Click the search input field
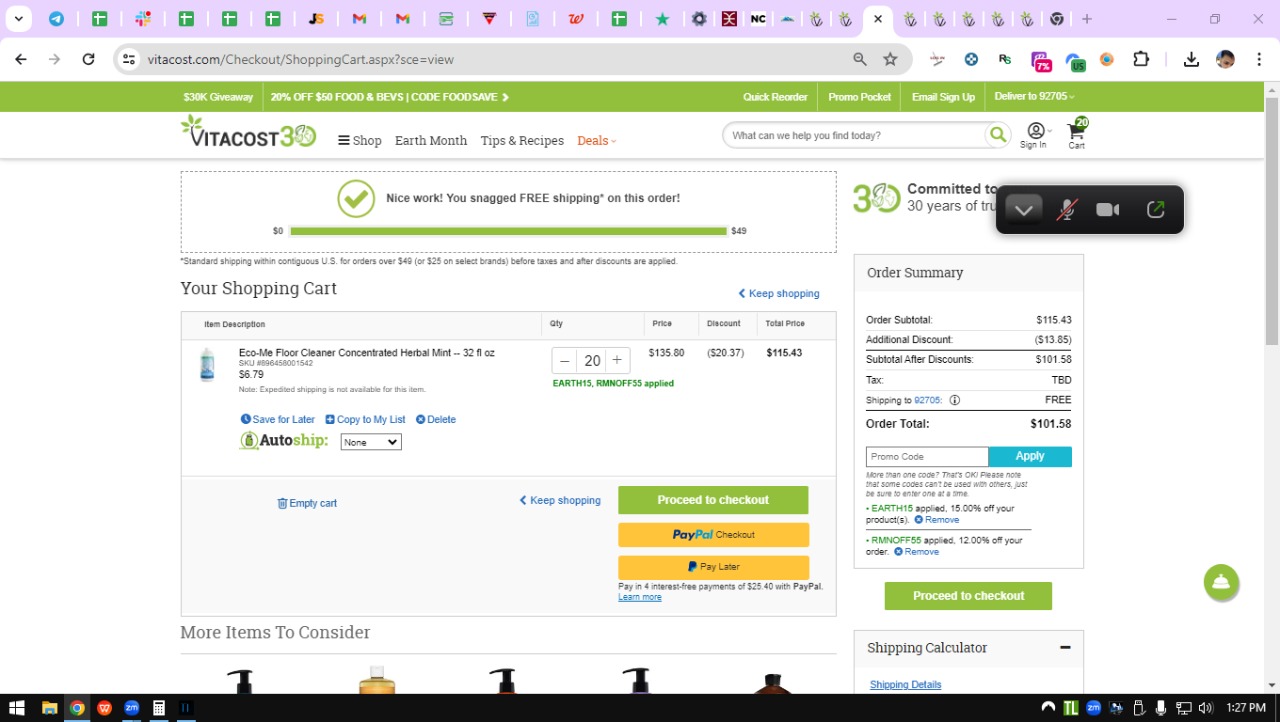 855,135
